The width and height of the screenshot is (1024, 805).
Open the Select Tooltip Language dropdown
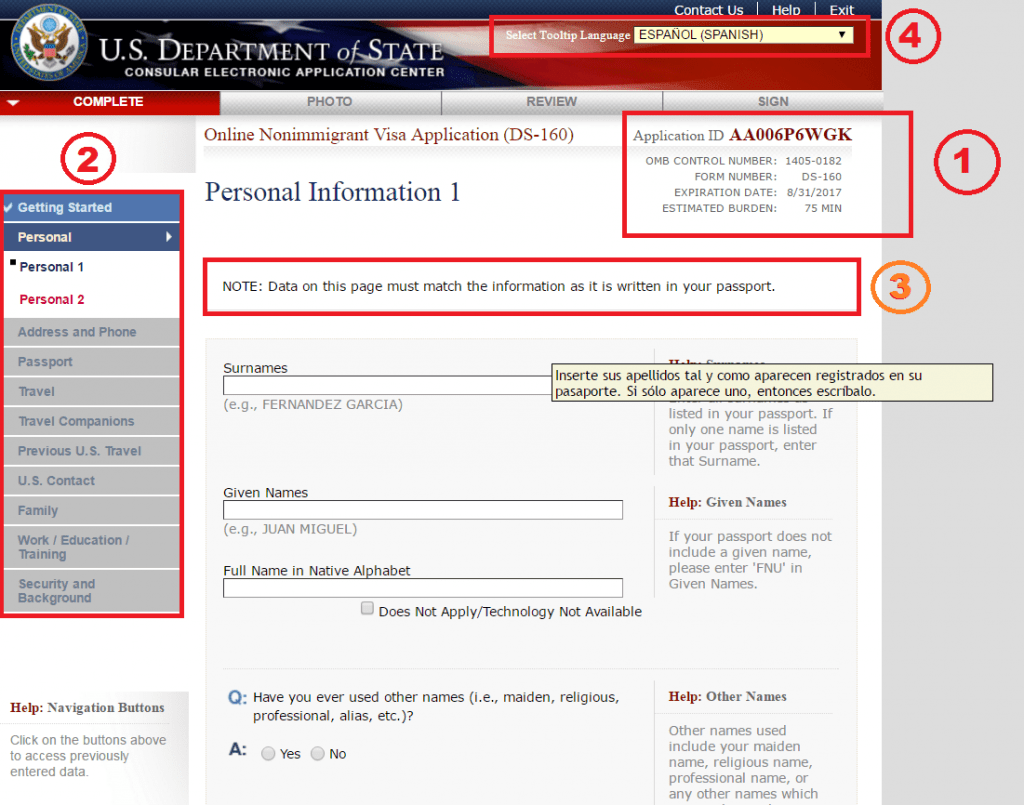(x=743, y=35)
